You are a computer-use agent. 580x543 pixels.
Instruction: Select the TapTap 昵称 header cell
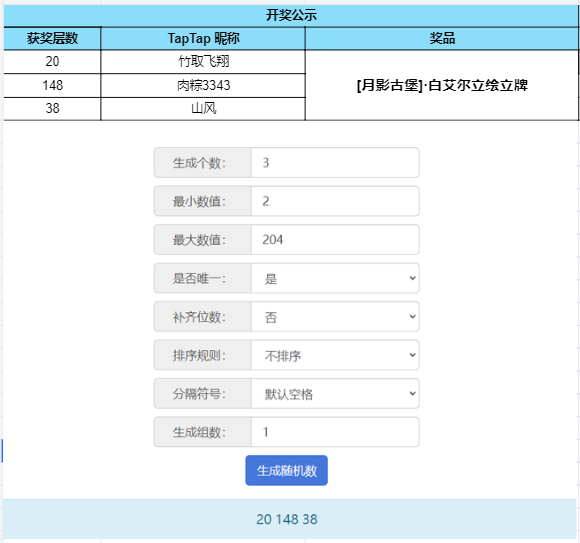pos(203,38)
